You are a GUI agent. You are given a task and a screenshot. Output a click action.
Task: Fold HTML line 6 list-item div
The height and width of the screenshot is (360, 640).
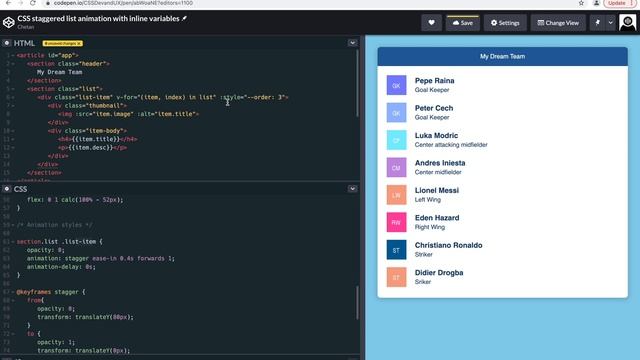click(13, 98)
